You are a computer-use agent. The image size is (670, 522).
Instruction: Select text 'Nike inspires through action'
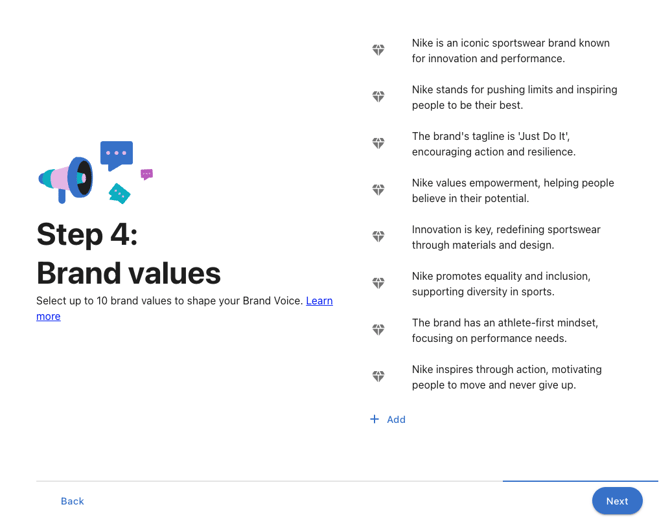pos(507,377)
